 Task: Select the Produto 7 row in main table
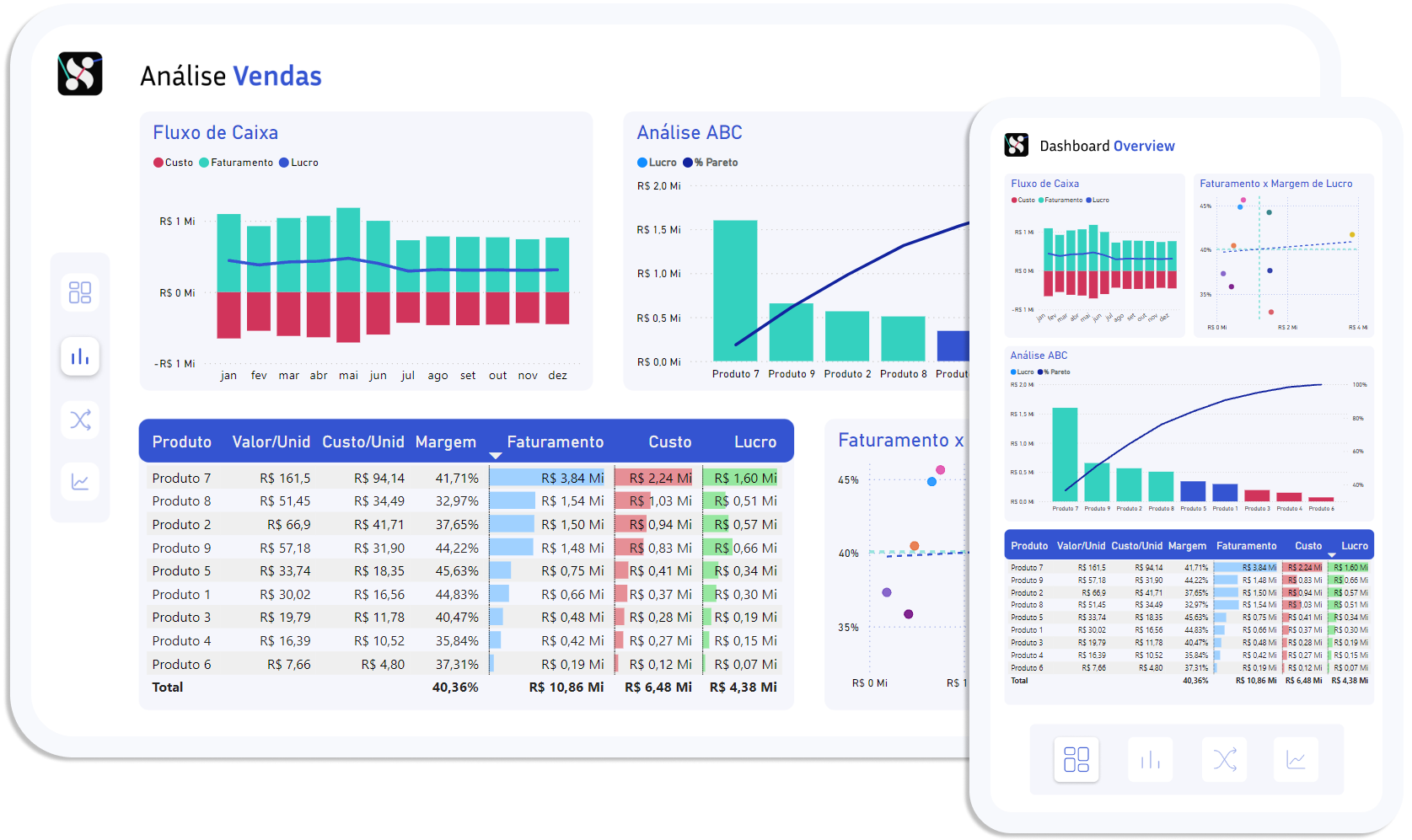(x=466, y=478)
